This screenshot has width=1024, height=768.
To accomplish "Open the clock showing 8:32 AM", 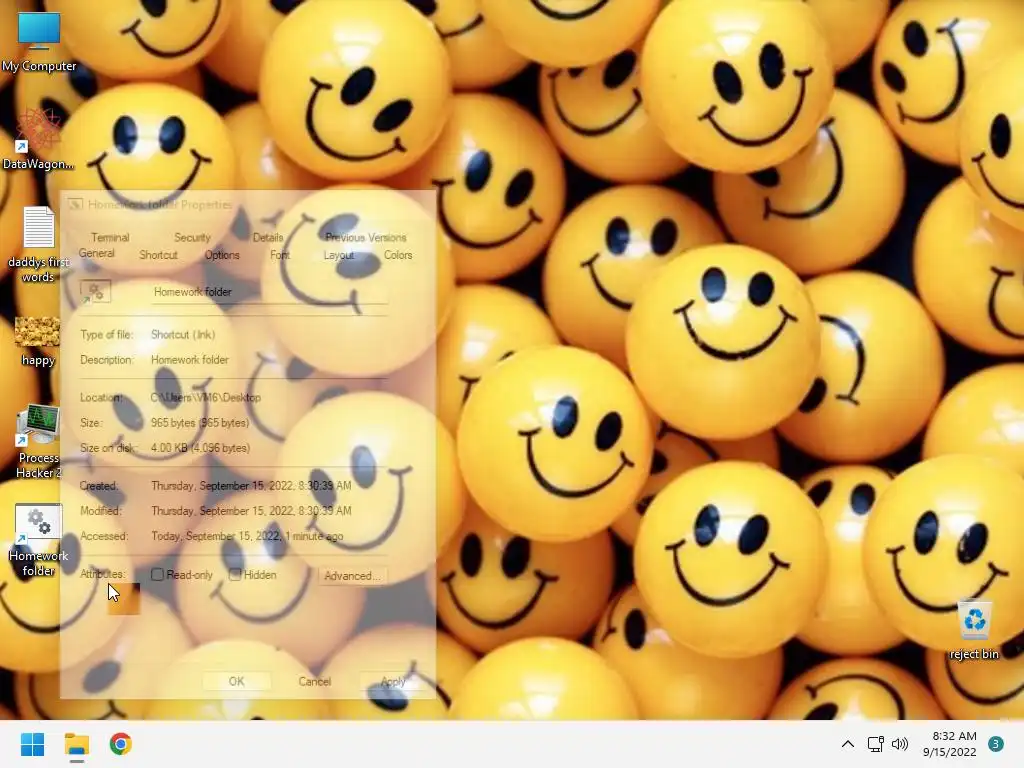I will click(x=950, y=744).
